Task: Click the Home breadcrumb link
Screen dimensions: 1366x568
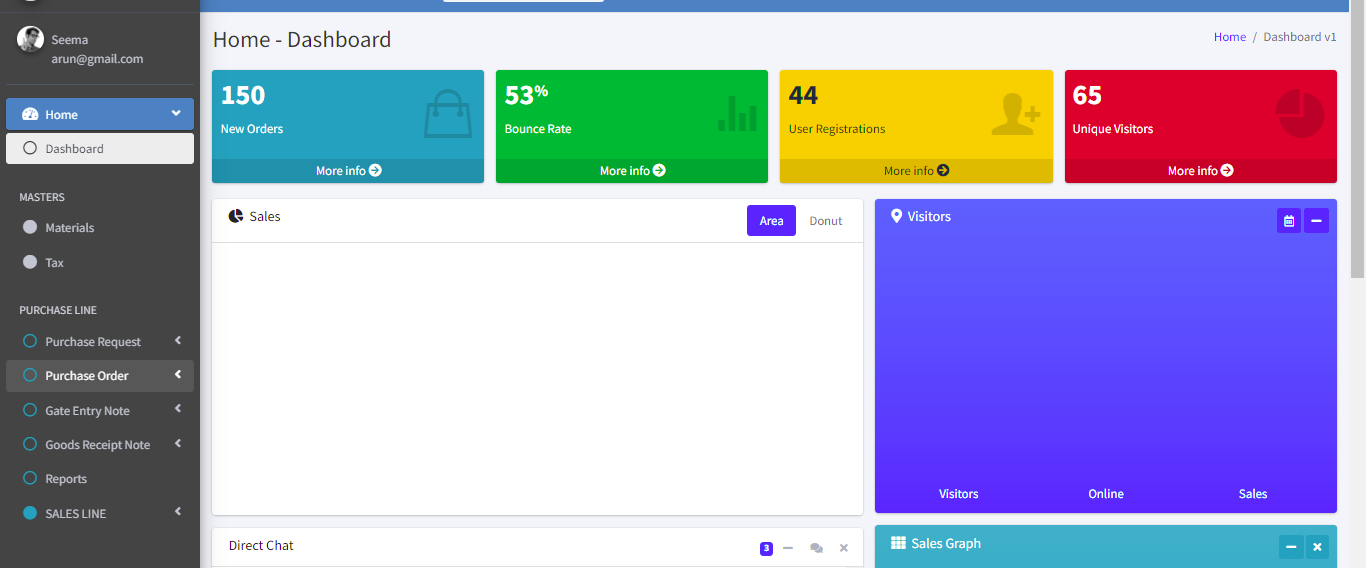Action: pos(1229,37)
